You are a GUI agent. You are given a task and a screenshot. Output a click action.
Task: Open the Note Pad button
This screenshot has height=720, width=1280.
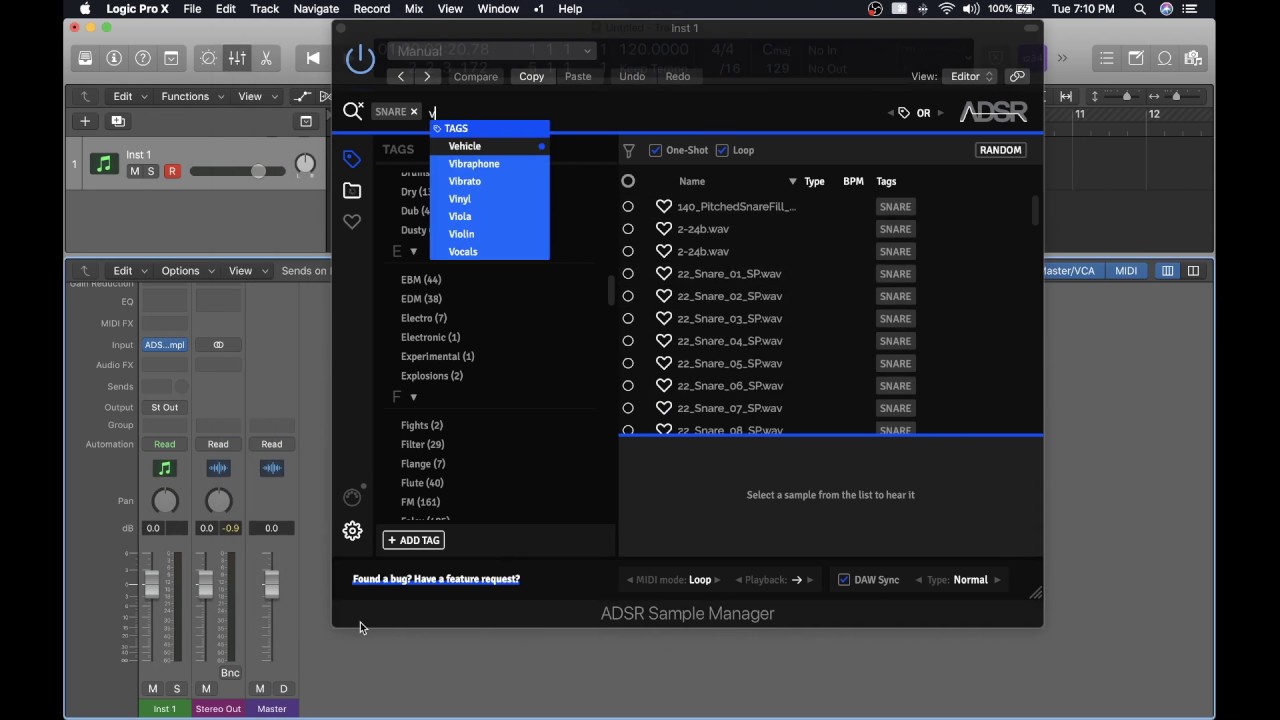click(x=1136, y=58)
